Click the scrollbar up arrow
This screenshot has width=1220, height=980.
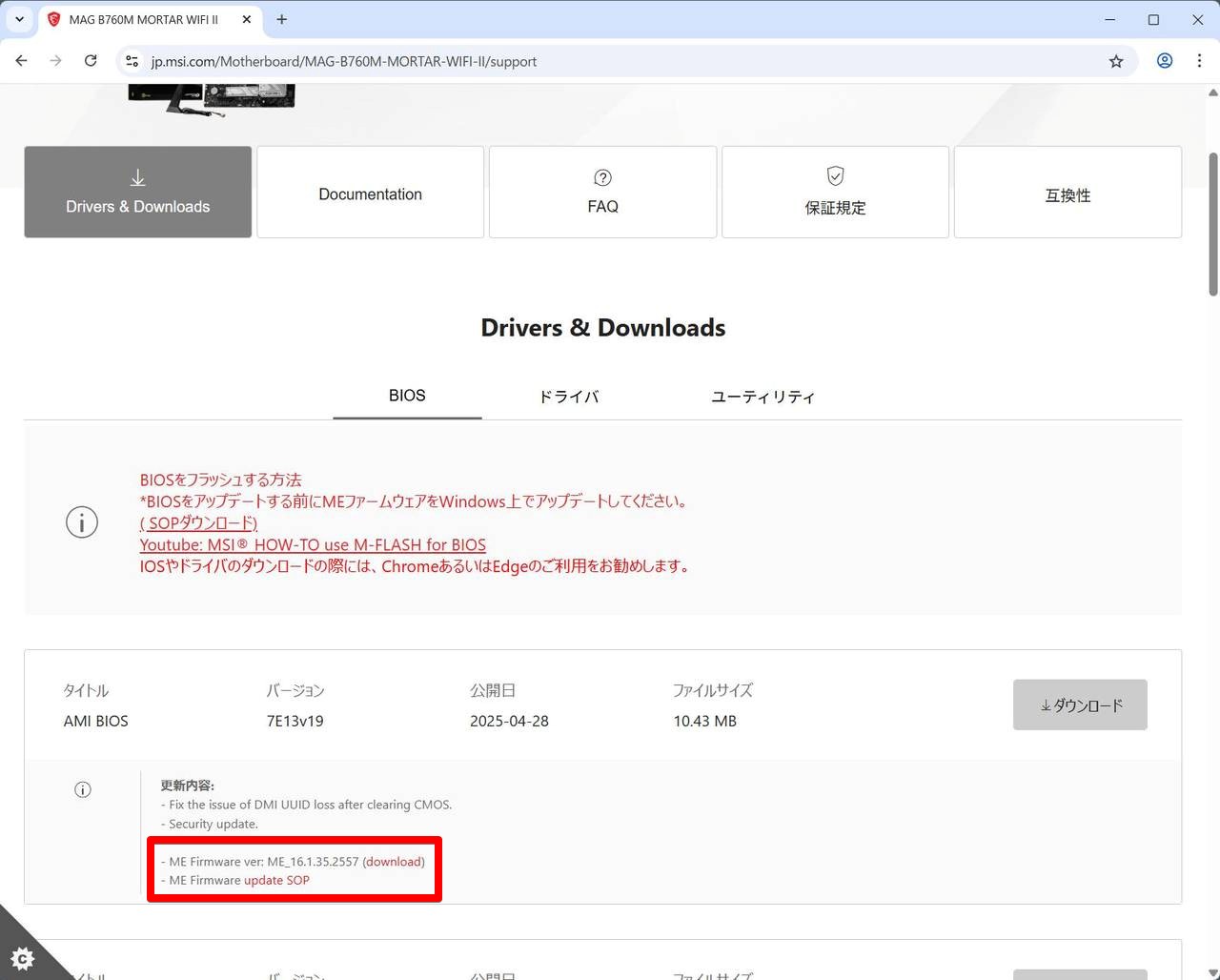[x=1212, y=92]
